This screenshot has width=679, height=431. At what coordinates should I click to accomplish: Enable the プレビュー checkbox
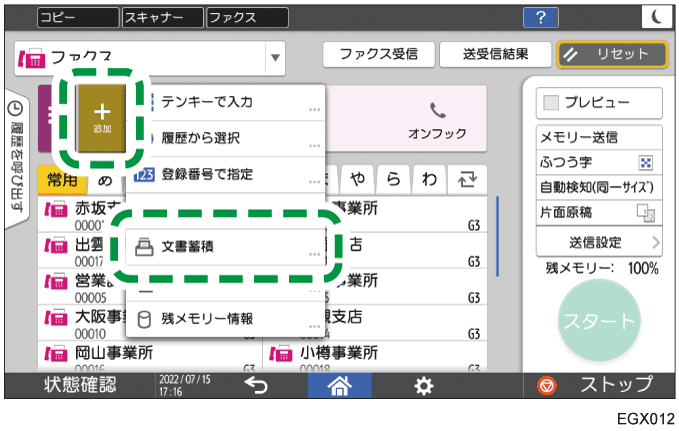click(551, 103)
